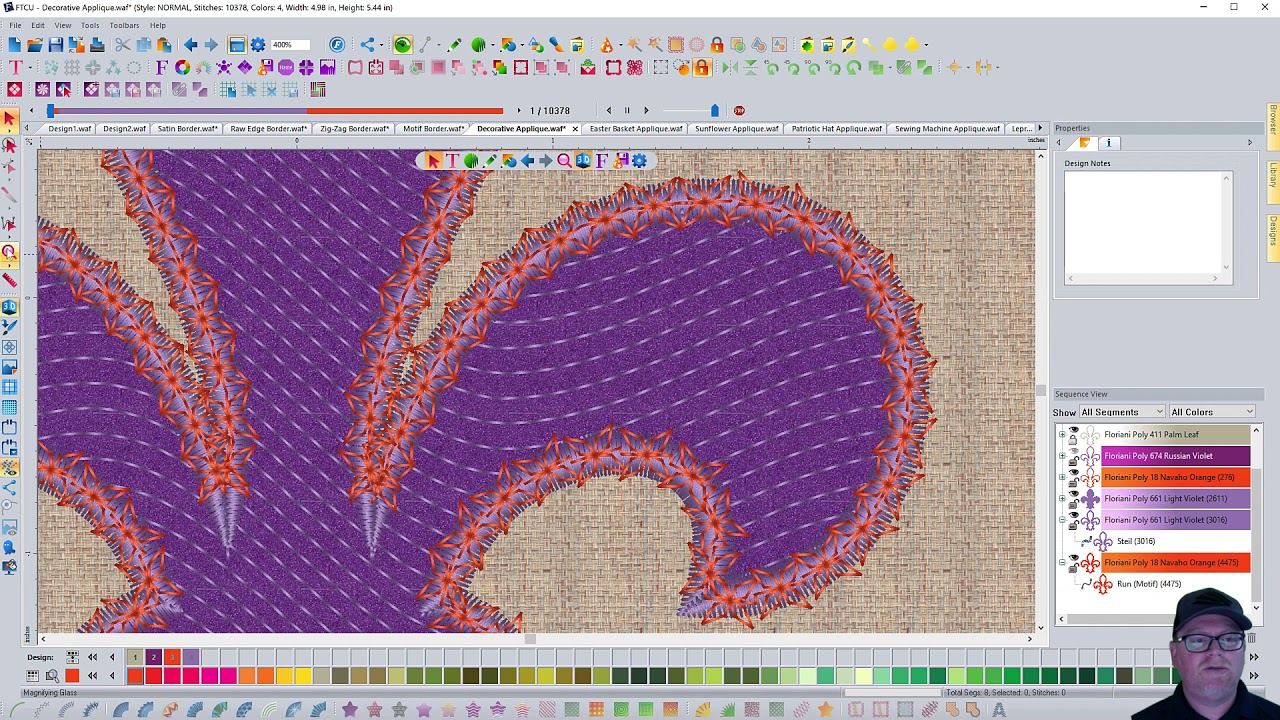Expand the Russian Violet tree node
This screenshot has height=720, width=1280.
coord(1062,456)
